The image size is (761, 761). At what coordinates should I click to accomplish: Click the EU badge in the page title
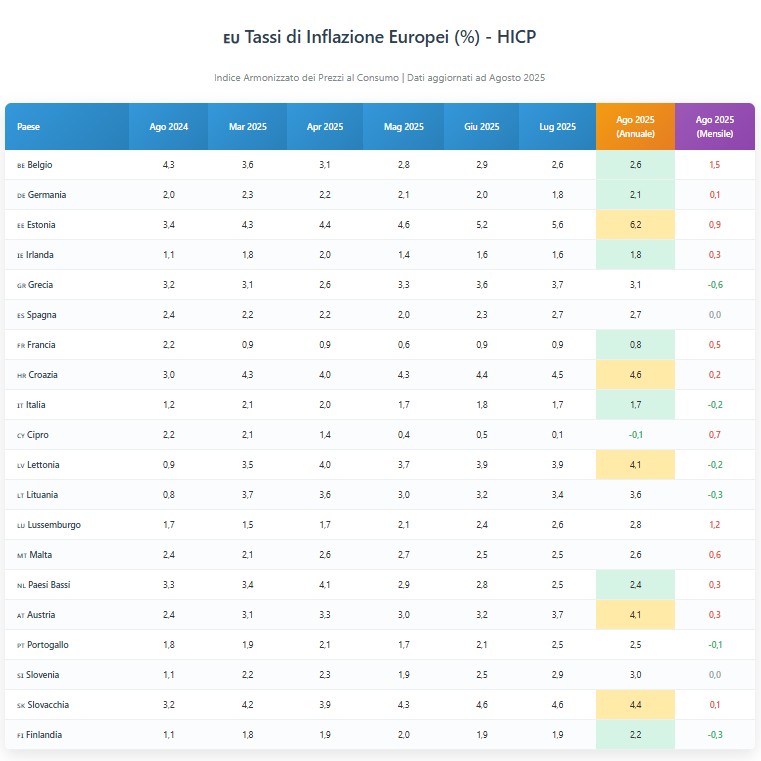tap(231, 38)
